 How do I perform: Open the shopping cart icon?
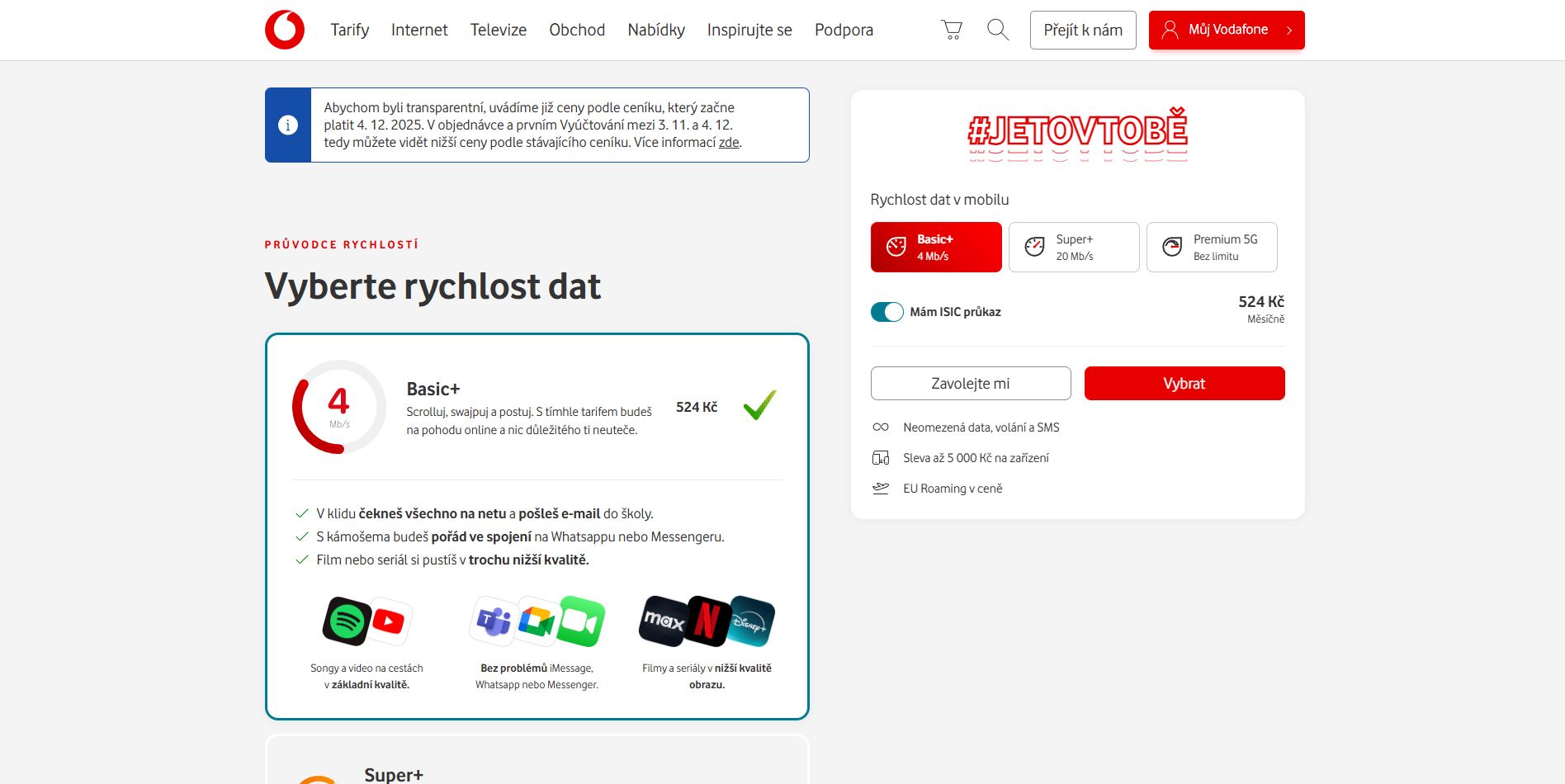click(x=952, y=30)
